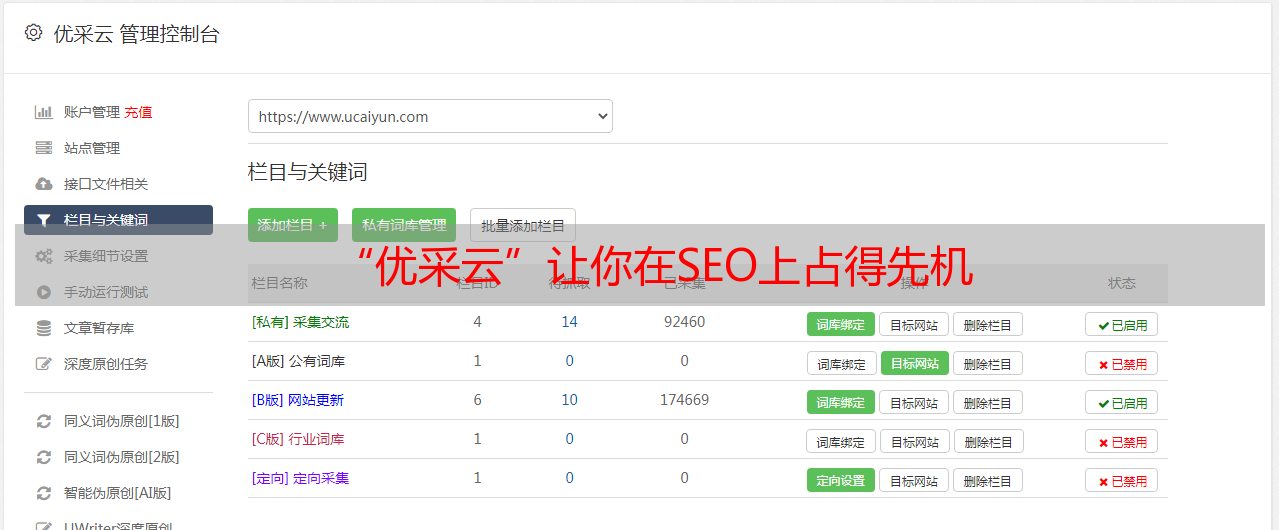Click refresh icon beside 智能伪原创[AI版]
1279x530 pixels.
pos(43,493)
